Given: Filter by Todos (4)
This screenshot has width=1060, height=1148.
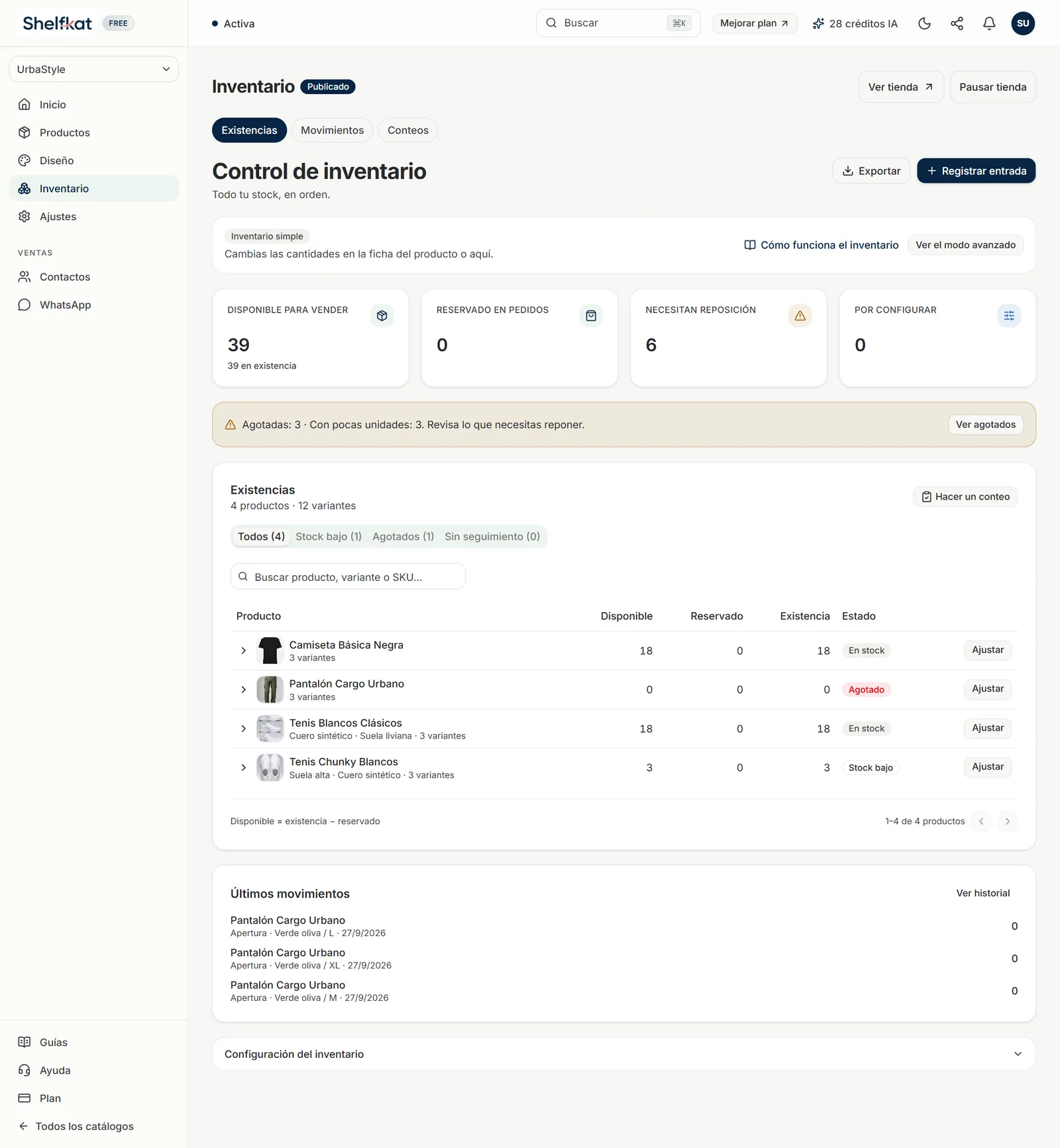Looking at the screenshot, I should click(261, 537).
